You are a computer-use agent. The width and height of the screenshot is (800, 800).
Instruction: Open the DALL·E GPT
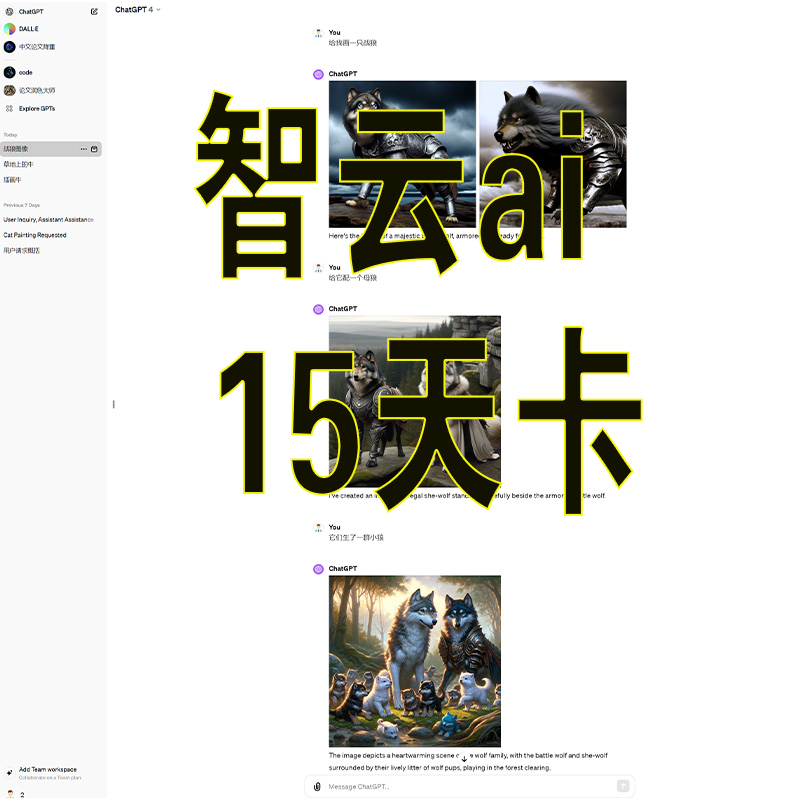pyautogui.click(x=29, y=29)
